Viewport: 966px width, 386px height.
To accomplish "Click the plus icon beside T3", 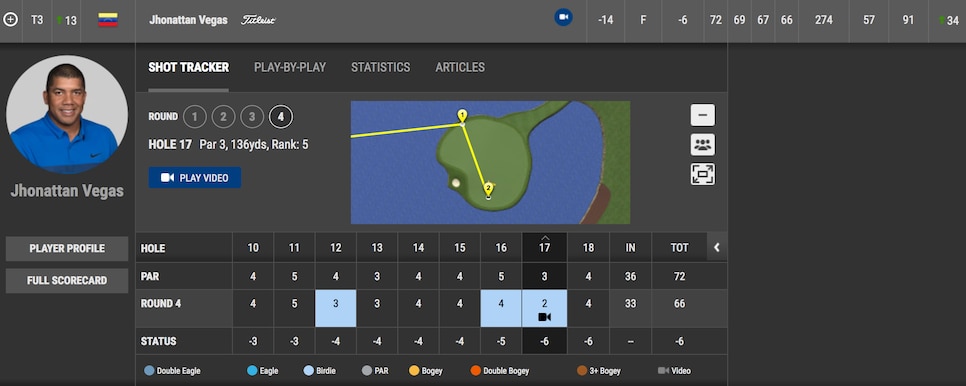I will coord(10,20).
